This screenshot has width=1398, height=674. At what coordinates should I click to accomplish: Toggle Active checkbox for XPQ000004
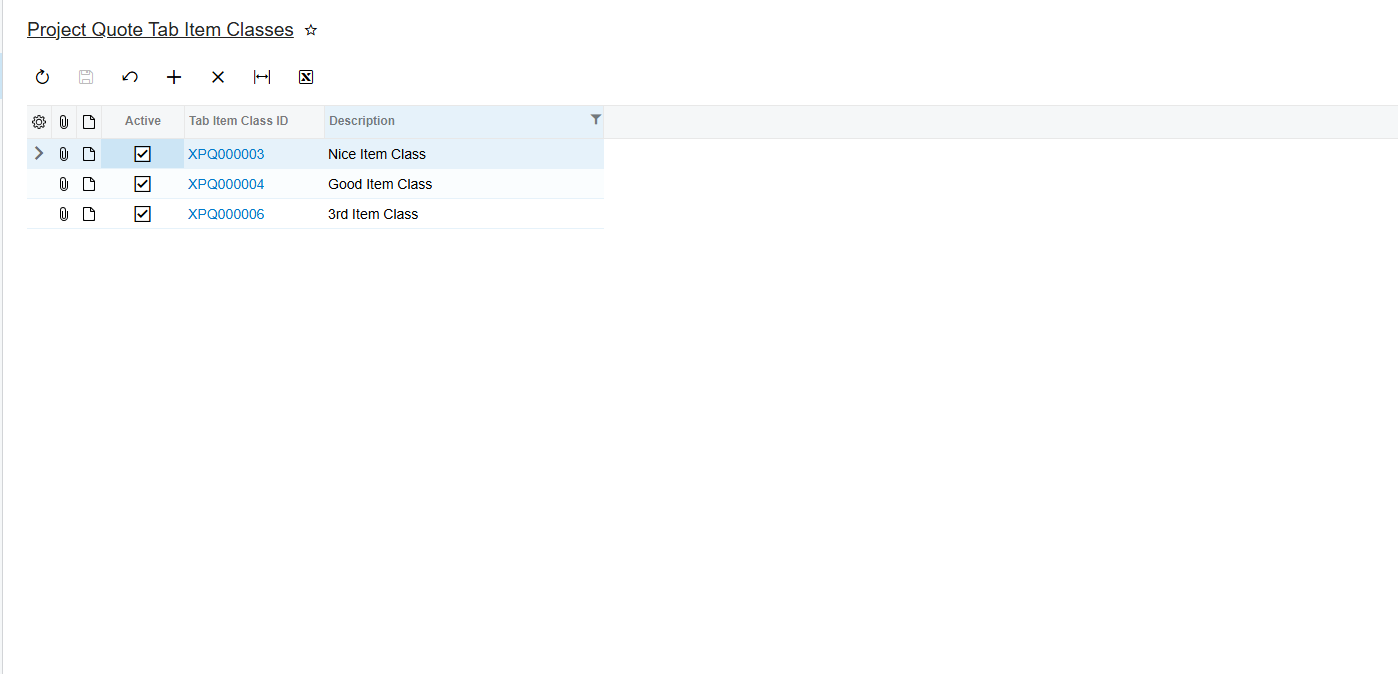click(142, 184)
